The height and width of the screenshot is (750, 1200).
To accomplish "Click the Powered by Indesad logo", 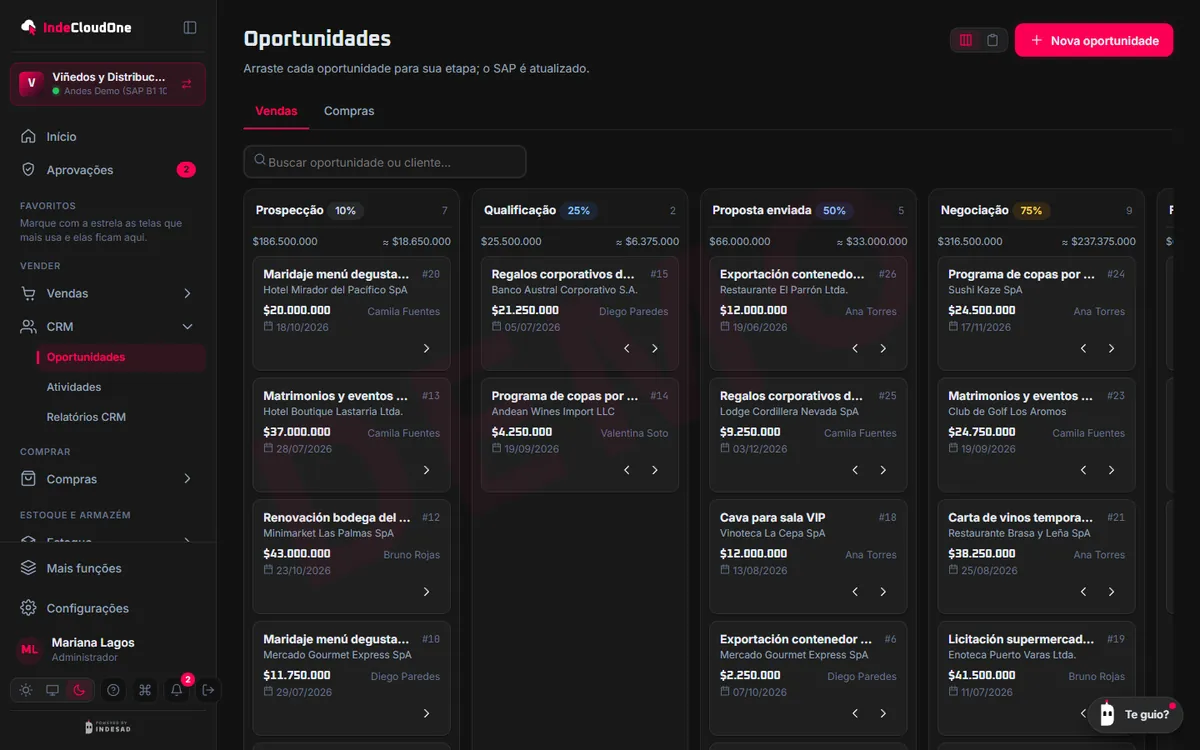I will pos(108,727).
